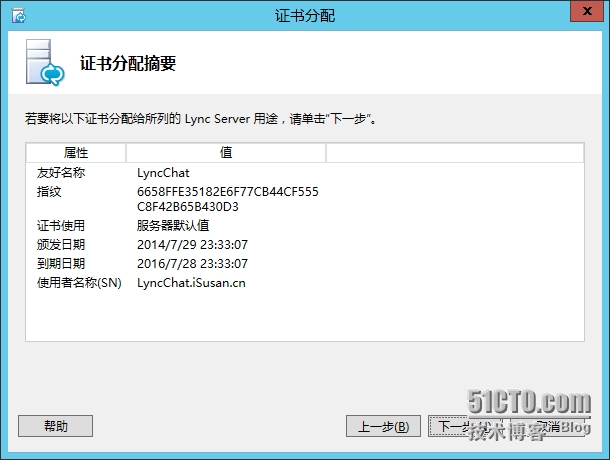Click the 值 column header

click(226, 153)
